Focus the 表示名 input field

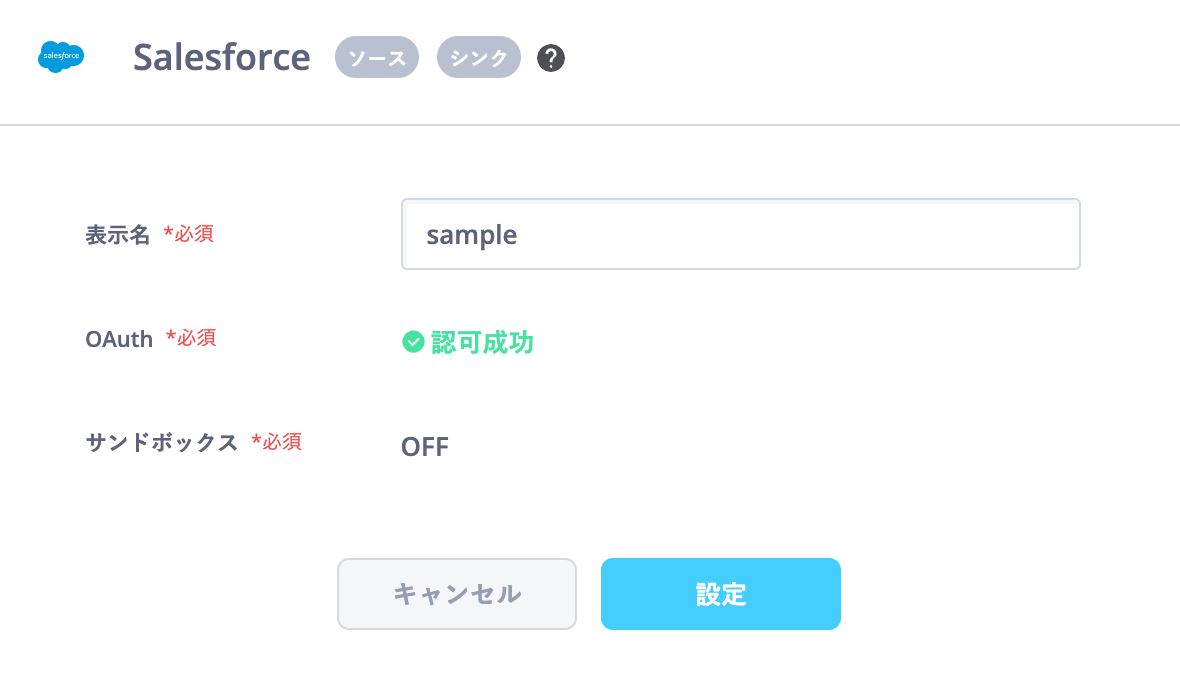pyautogui.click(x=741, y=234)
